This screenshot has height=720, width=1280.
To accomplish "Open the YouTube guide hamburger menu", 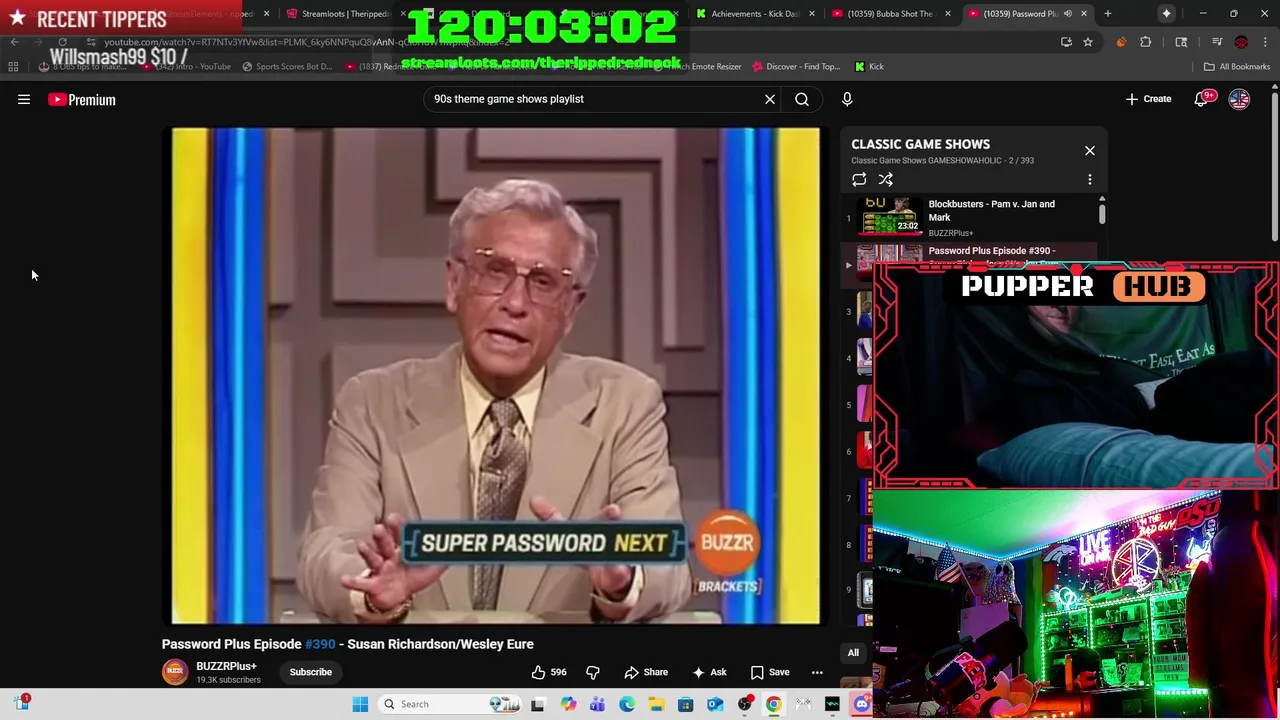I will pos(24,99).
